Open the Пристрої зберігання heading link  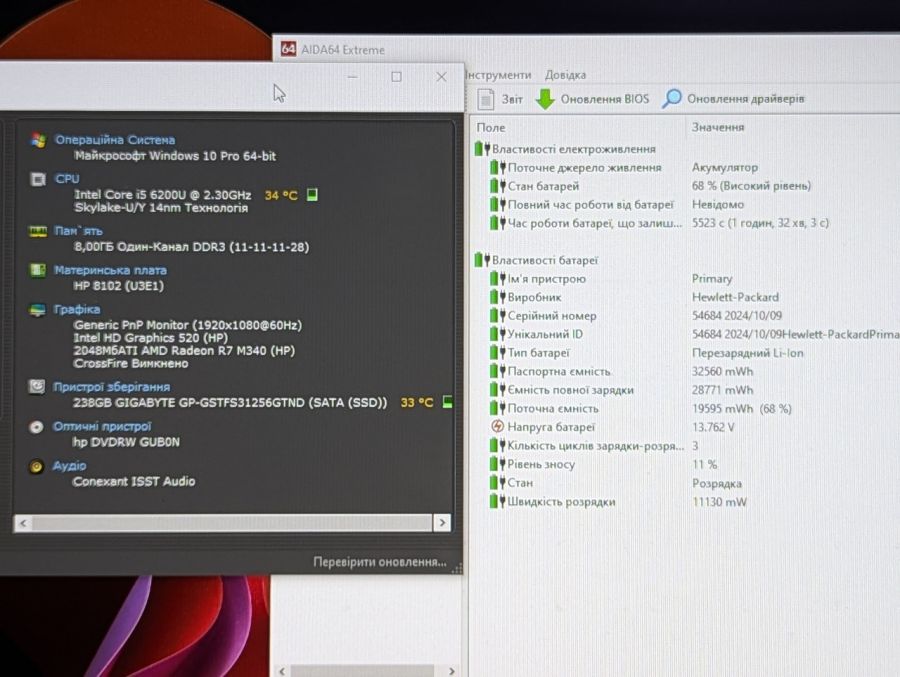coord(111,386)
